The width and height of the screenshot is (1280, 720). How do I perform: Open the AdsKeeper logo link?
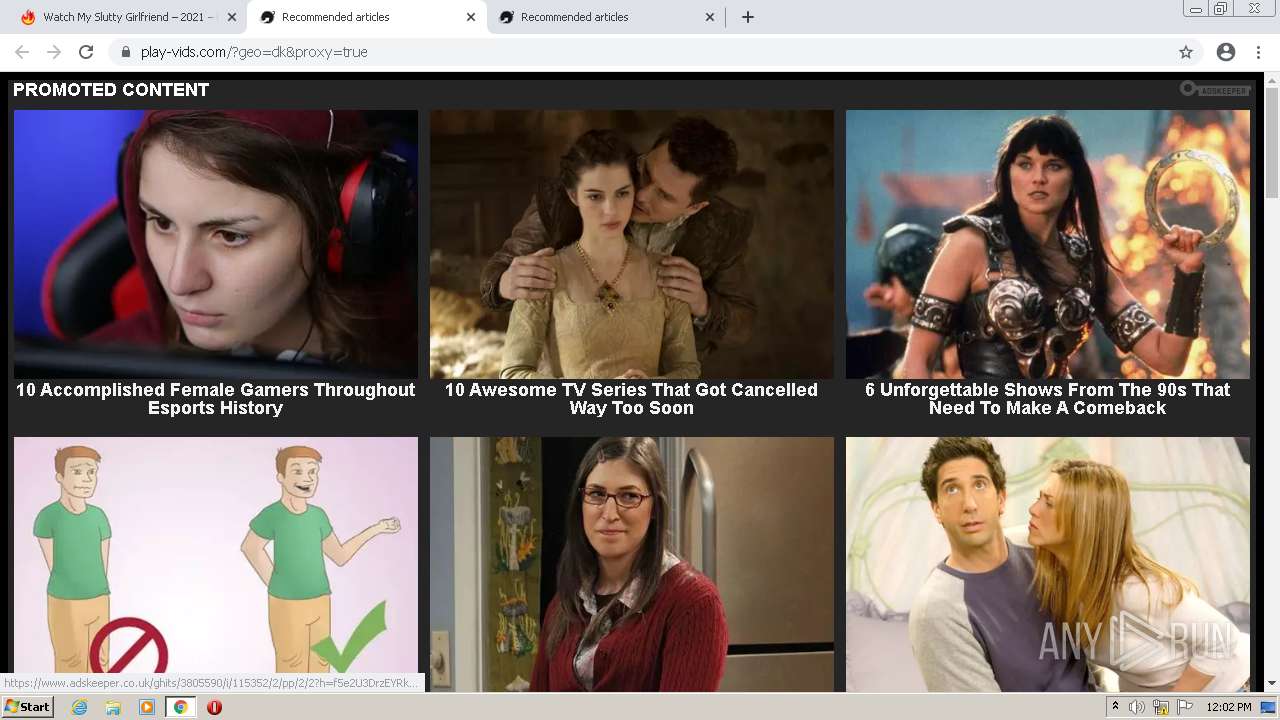coord(1215,90)
